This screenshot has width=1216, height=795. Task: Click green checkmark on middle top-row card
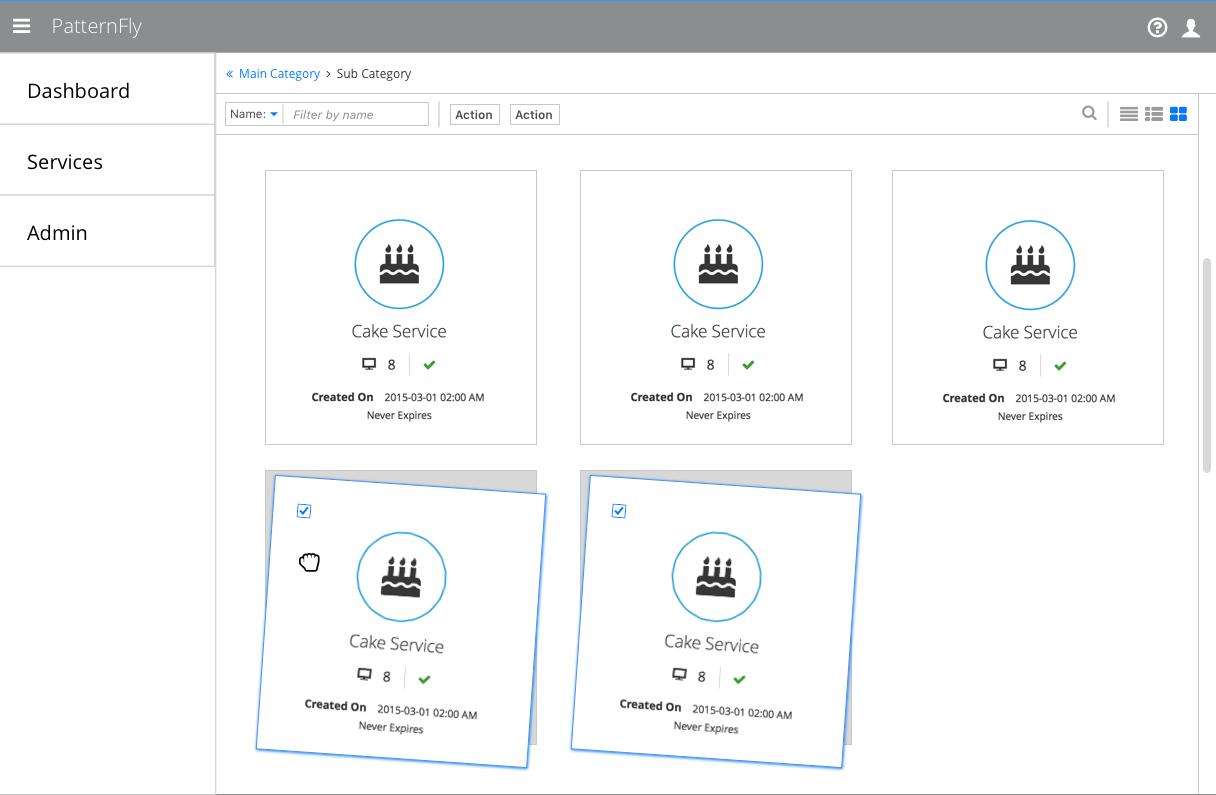pyautogui.click(x=748, y=364)
